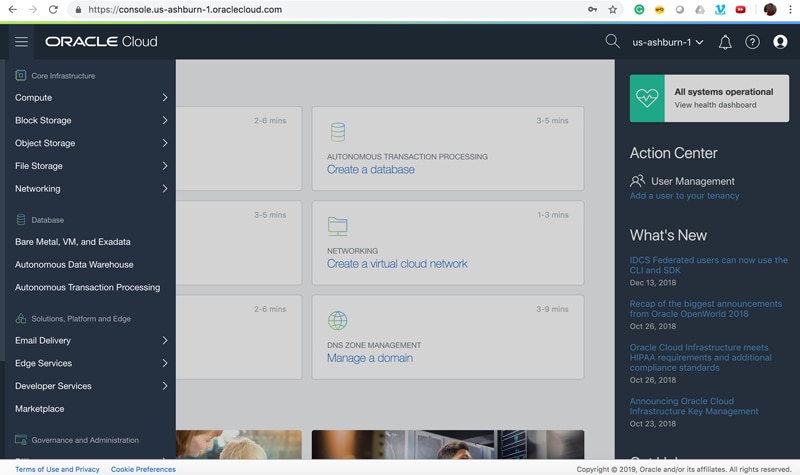Click the Core Infrastructure section icon
800x475 pixels.
point(20,76)
